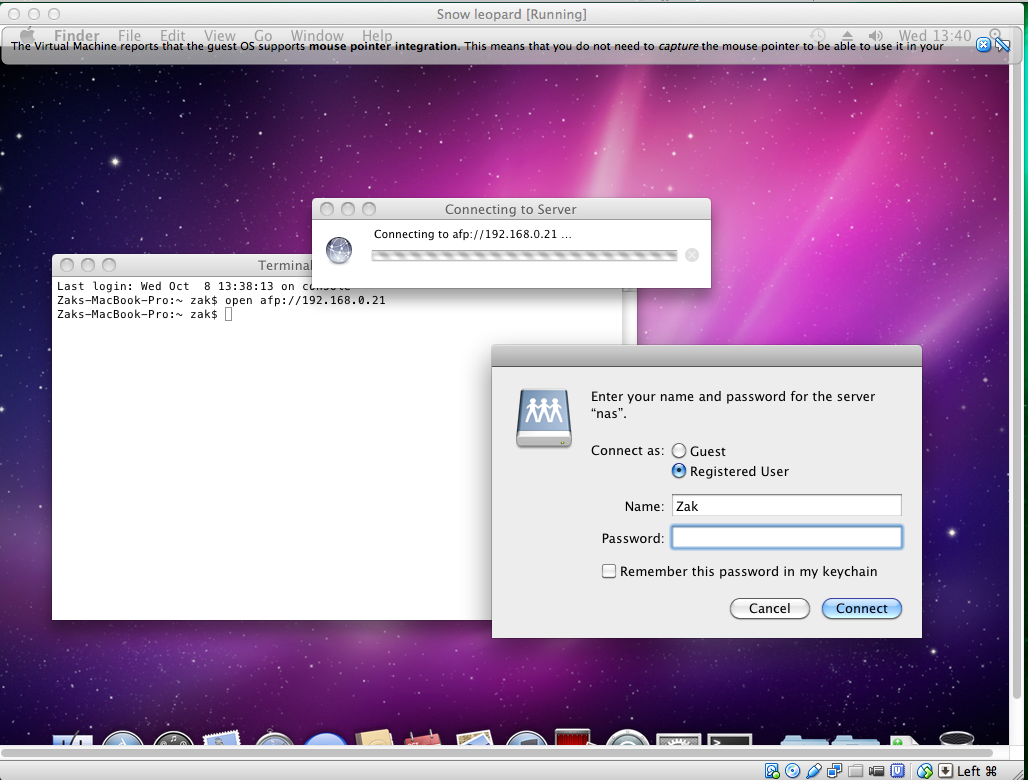Click the 'Snow leopard [Running]' window title
Viewport: 1028px width, 780px height.
[511, 14]
